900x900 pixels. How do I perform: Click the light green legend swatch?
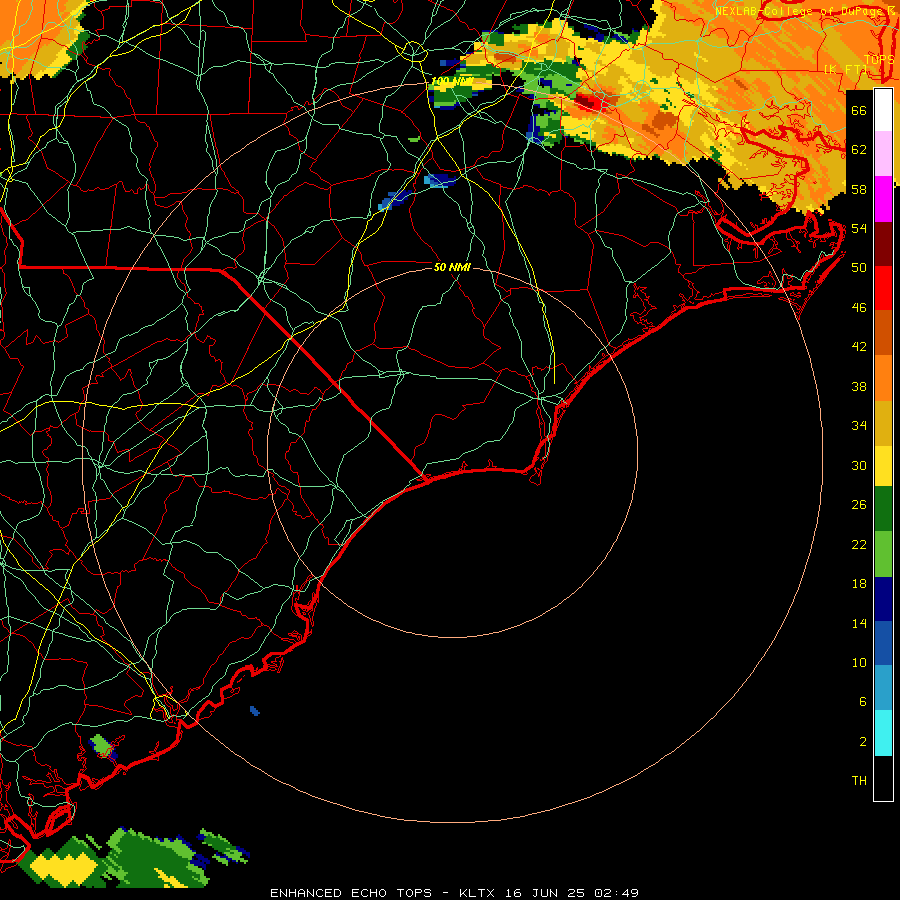(883, 554)
